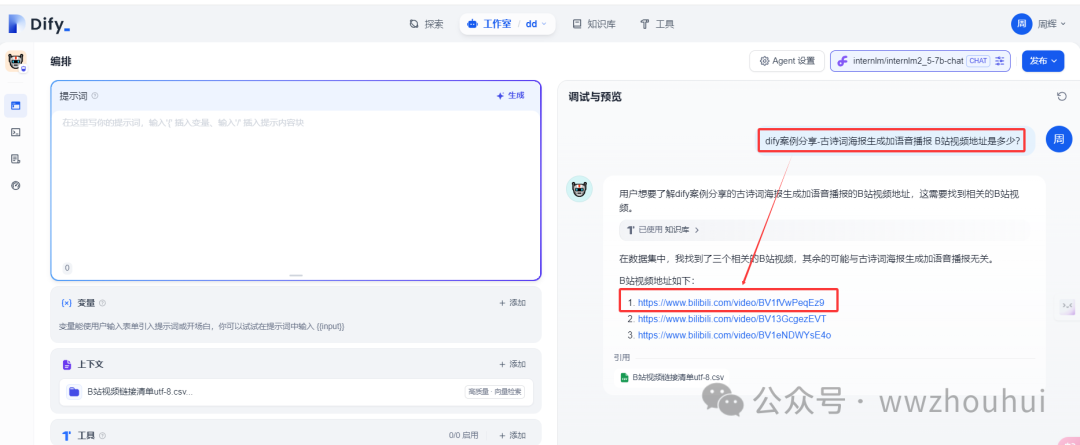Click the help icon beside 提示词

[x=95, y=96]
